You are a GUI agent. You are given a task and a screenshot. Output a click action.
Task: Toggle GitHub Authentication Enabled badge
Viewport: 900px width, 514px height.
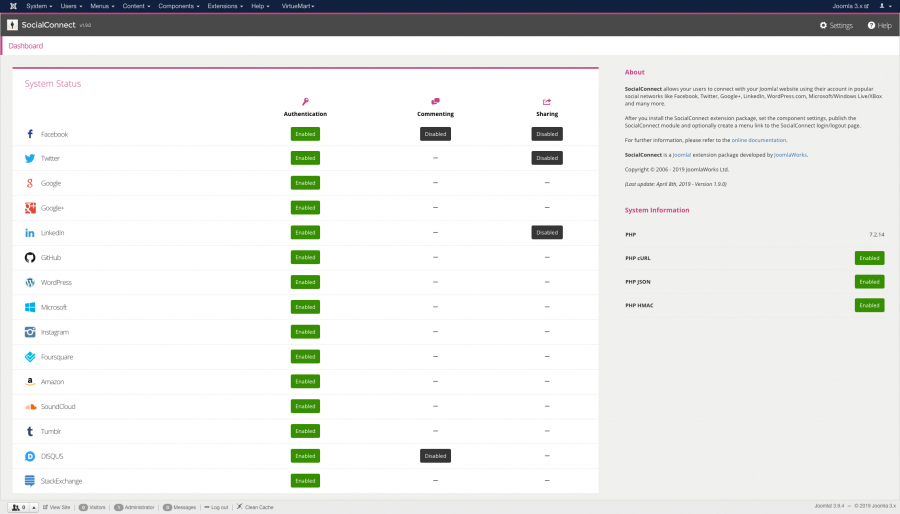(305, 257)
